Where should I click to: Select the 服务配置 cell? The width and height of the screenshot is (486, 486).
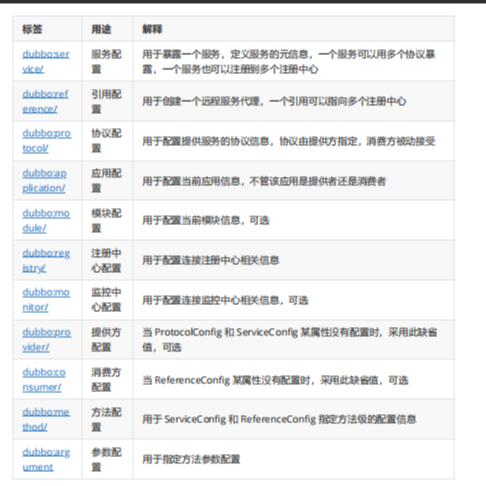click(x=106, y=61)
